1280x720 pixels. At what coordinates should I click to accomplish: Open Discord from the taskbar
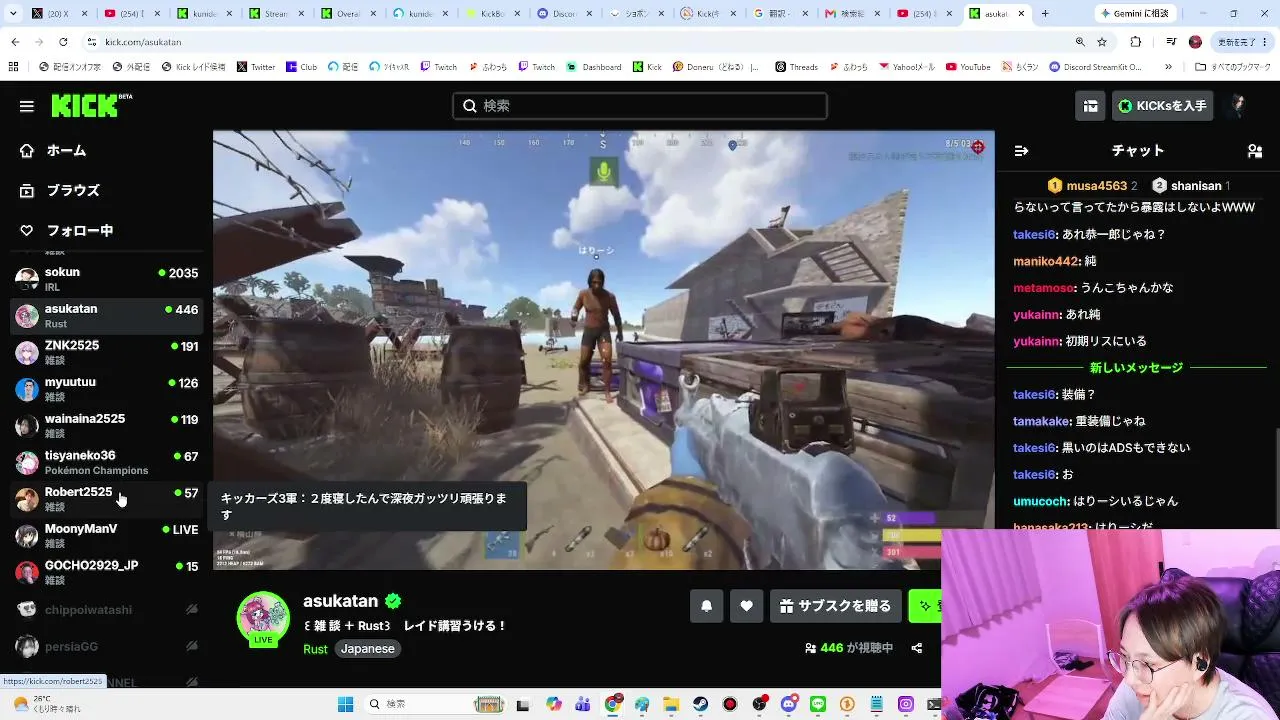[x=788, y=704]
